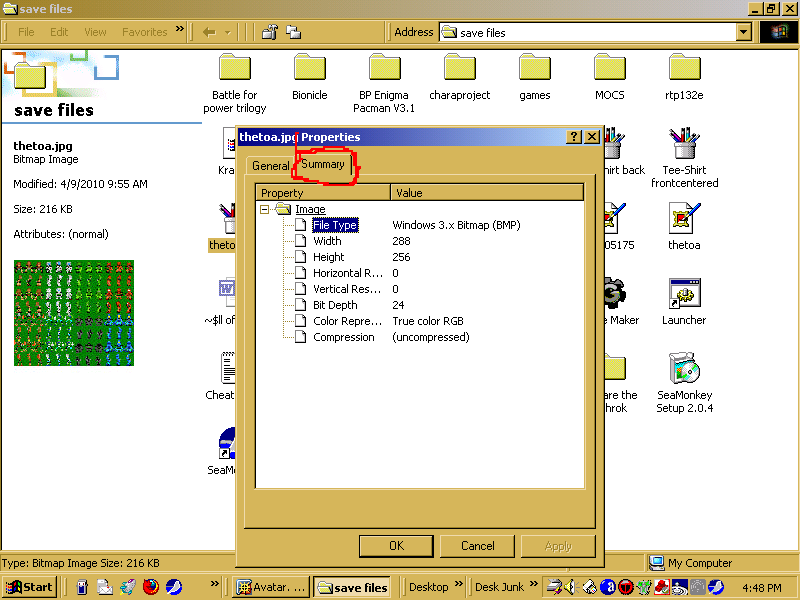
Task: Select the Tee-Shirt frontcentered paint file
Action: tap(685, 158)
